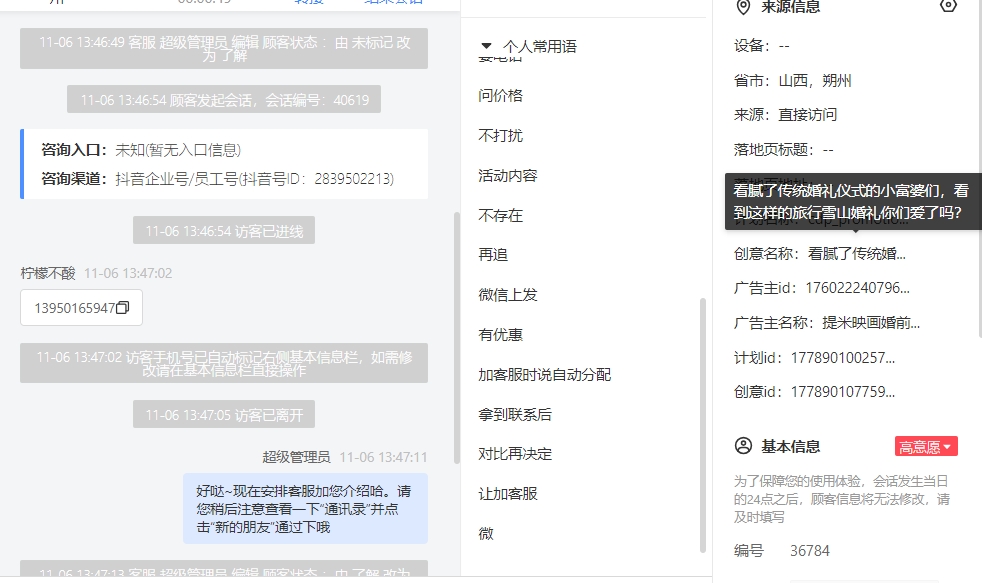Click the 省市 value 山西，朔州
This screenshot has height=583, width=982.
click(x=815, y=81)
